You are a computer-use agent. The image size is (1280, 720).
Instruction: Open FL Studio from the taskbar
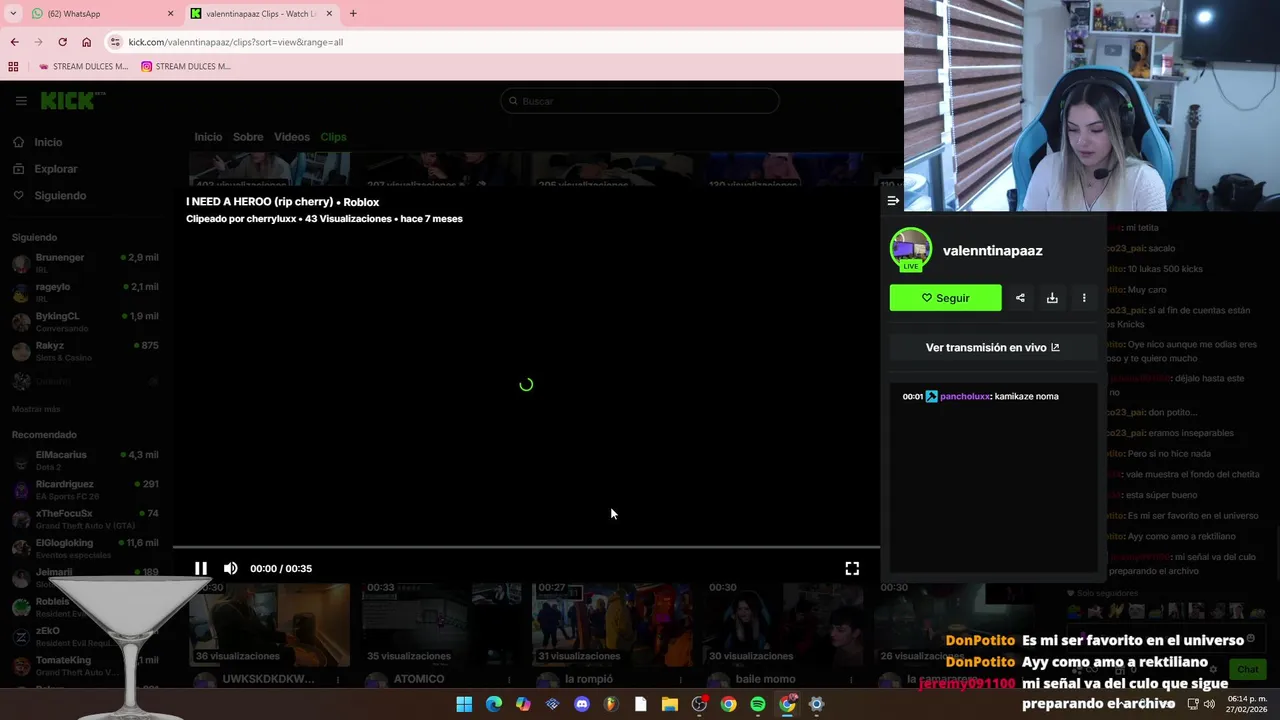click(611, 704)
